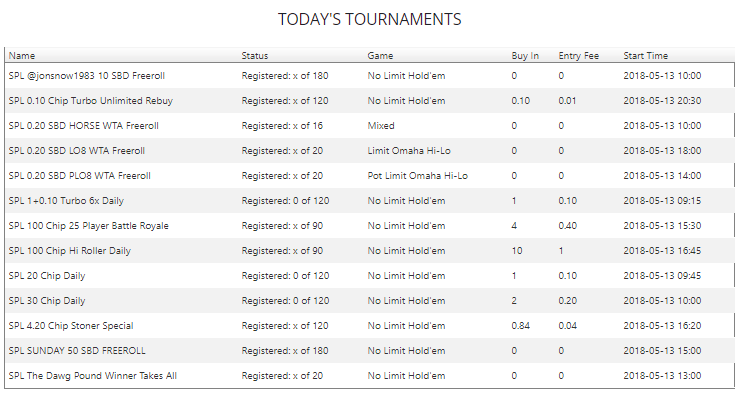Screen dimensions: 742x397
Task: Click the Game column header
Action: pyautogui.click(x=380, y=56)
